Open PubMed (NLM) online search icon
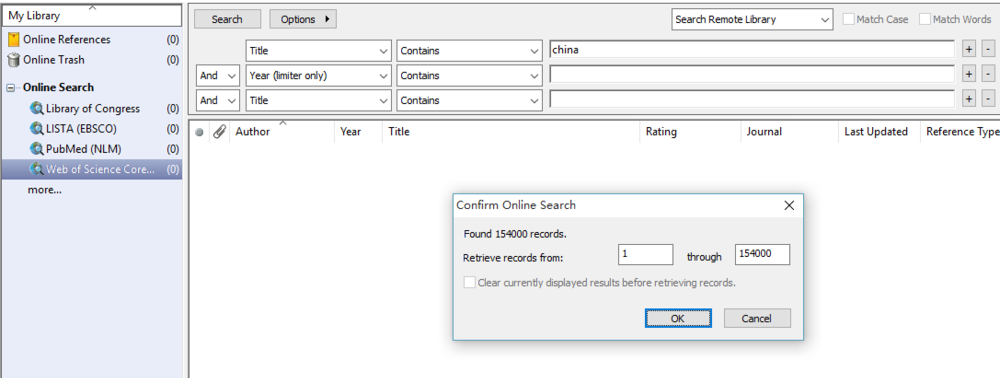The height and width of the screenshot is (378, 1000). click(x=36, y=149)
